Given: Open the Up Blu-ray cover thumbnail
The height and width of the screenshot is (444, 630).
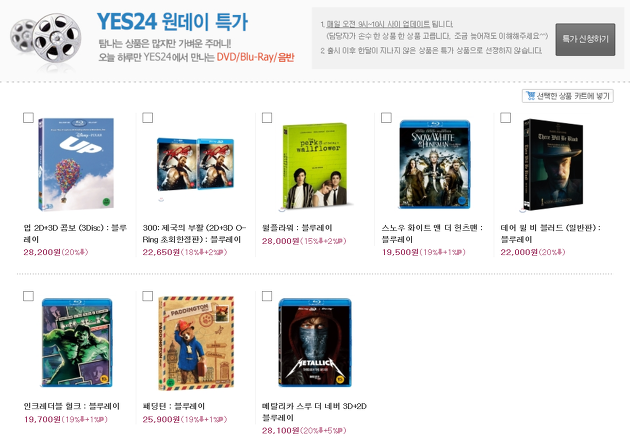Looking at the screenshot, I should (x=76, y=164).
